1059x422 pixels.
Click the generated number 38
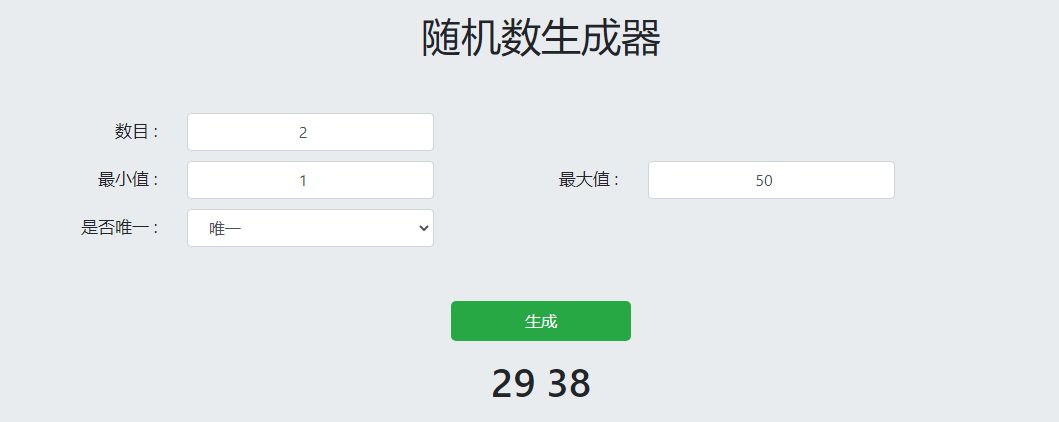click(x=569, y=384)
